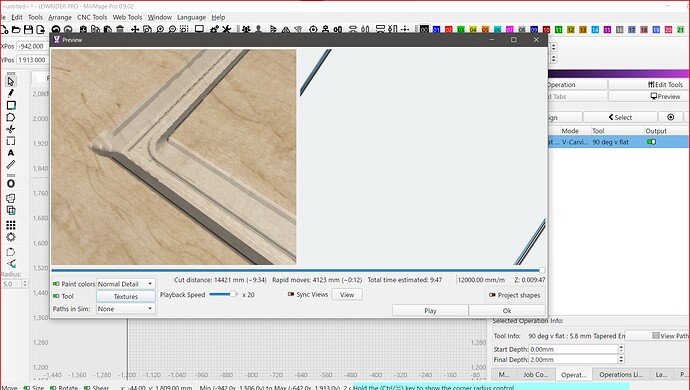Open the CNC Tools menu
This screenshot has width=690, height=390.
92,17
